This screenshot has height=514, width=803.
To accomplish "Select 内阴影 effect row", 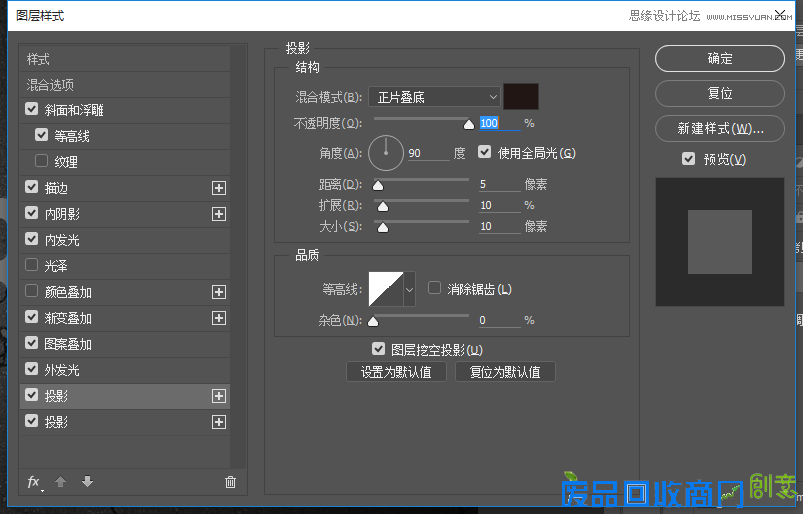I will [x=125, y=214].
